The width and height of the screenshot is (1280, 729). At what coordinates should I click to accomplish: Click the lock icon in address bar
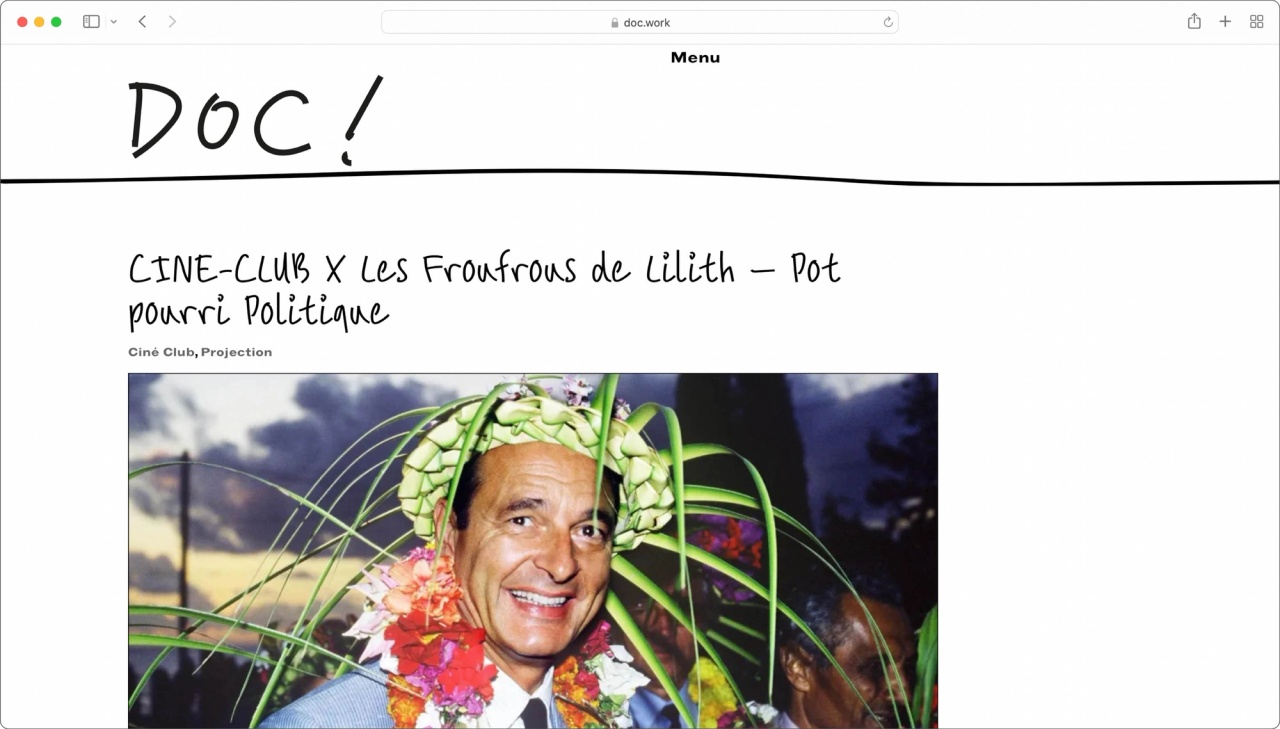tap(615, 22)
